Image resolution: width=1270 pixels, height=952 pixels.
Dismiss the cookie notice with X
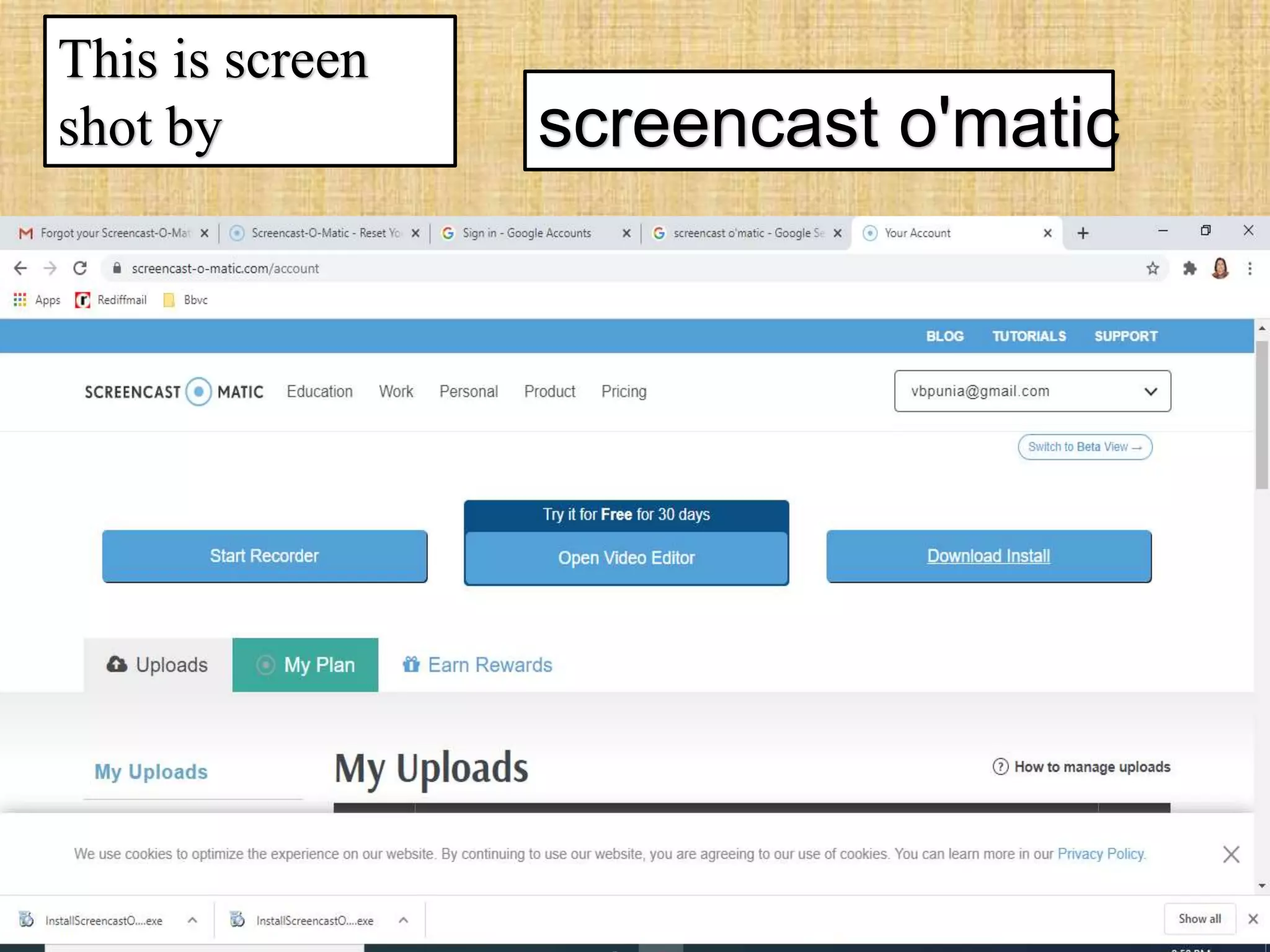(1231, 854)
